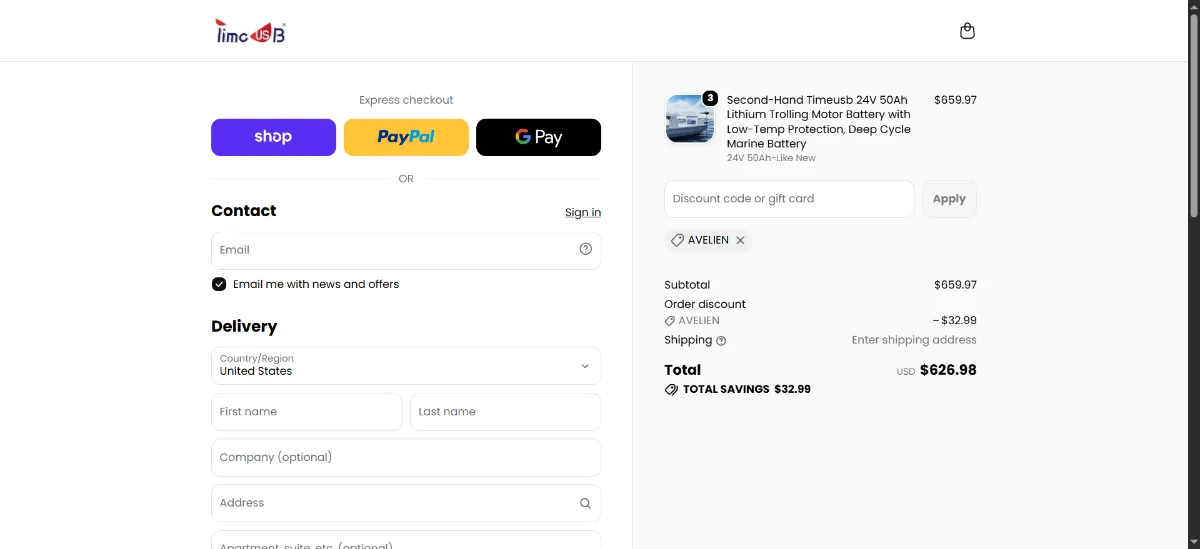The image size is (1200, 549).
Task: Click the Subtotal label
Action: 687,285
